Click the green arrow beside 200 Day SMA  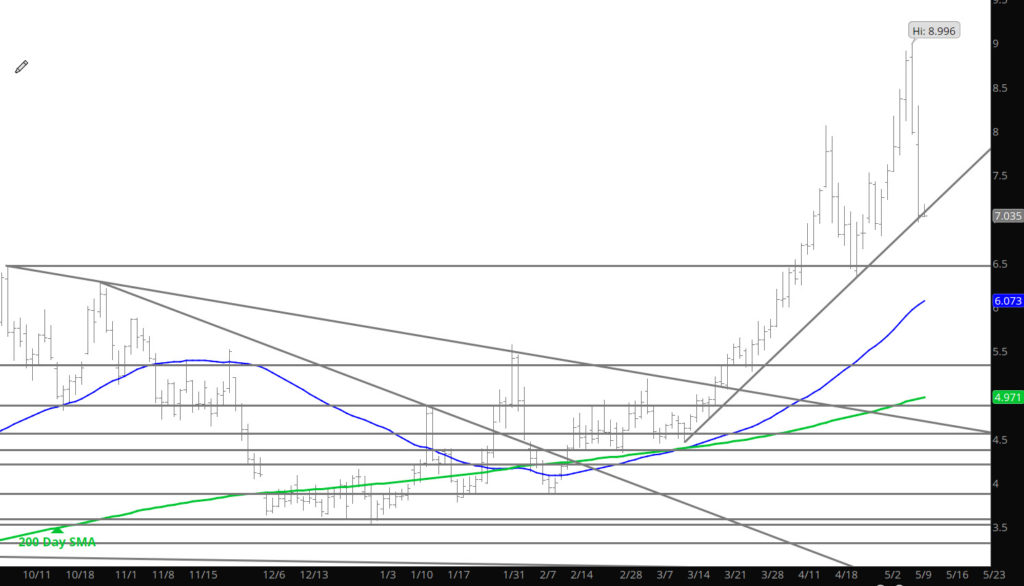tap(58, 530)
